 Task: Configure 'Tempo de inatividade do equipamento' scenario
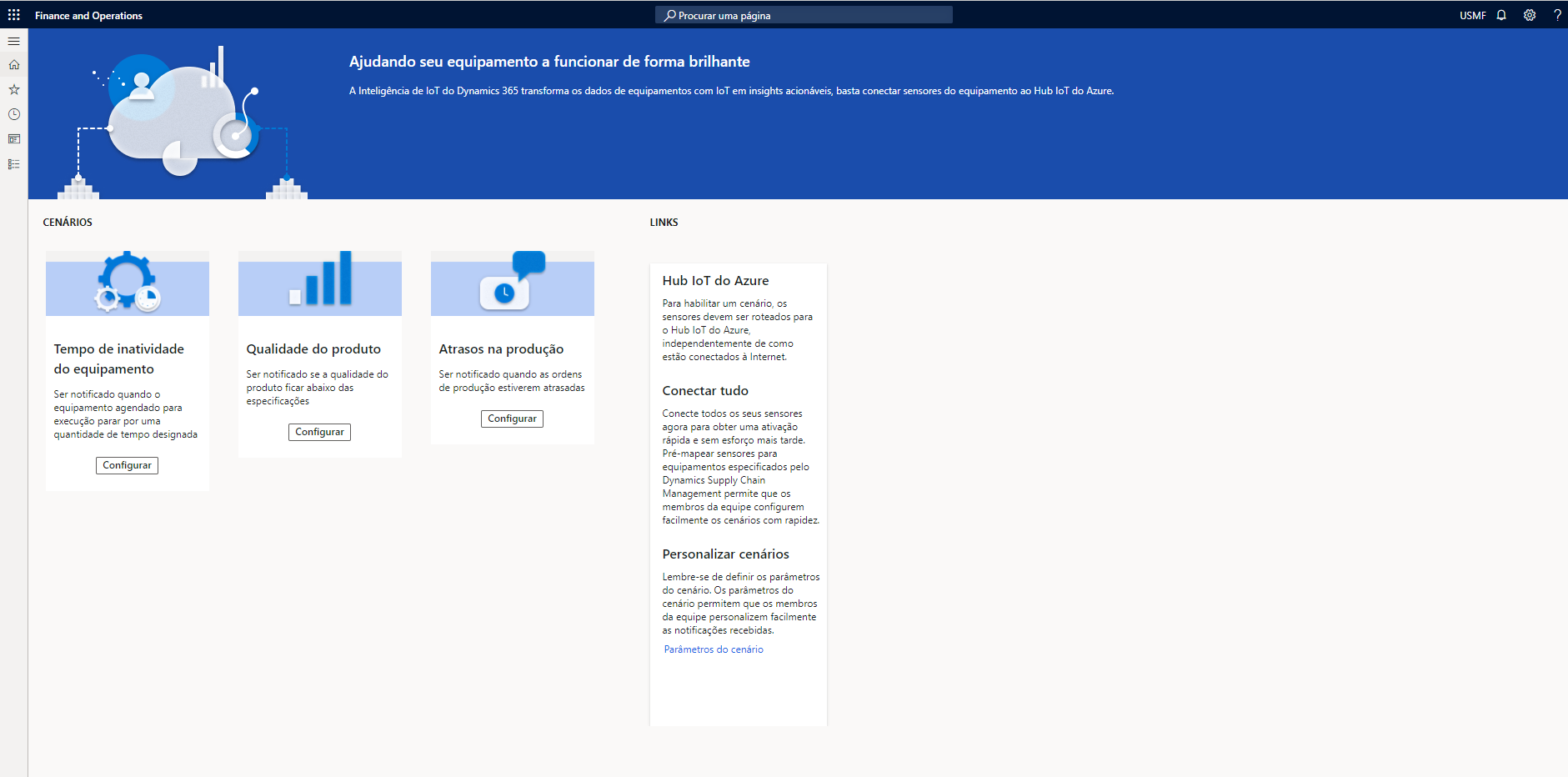click(127, 465)
